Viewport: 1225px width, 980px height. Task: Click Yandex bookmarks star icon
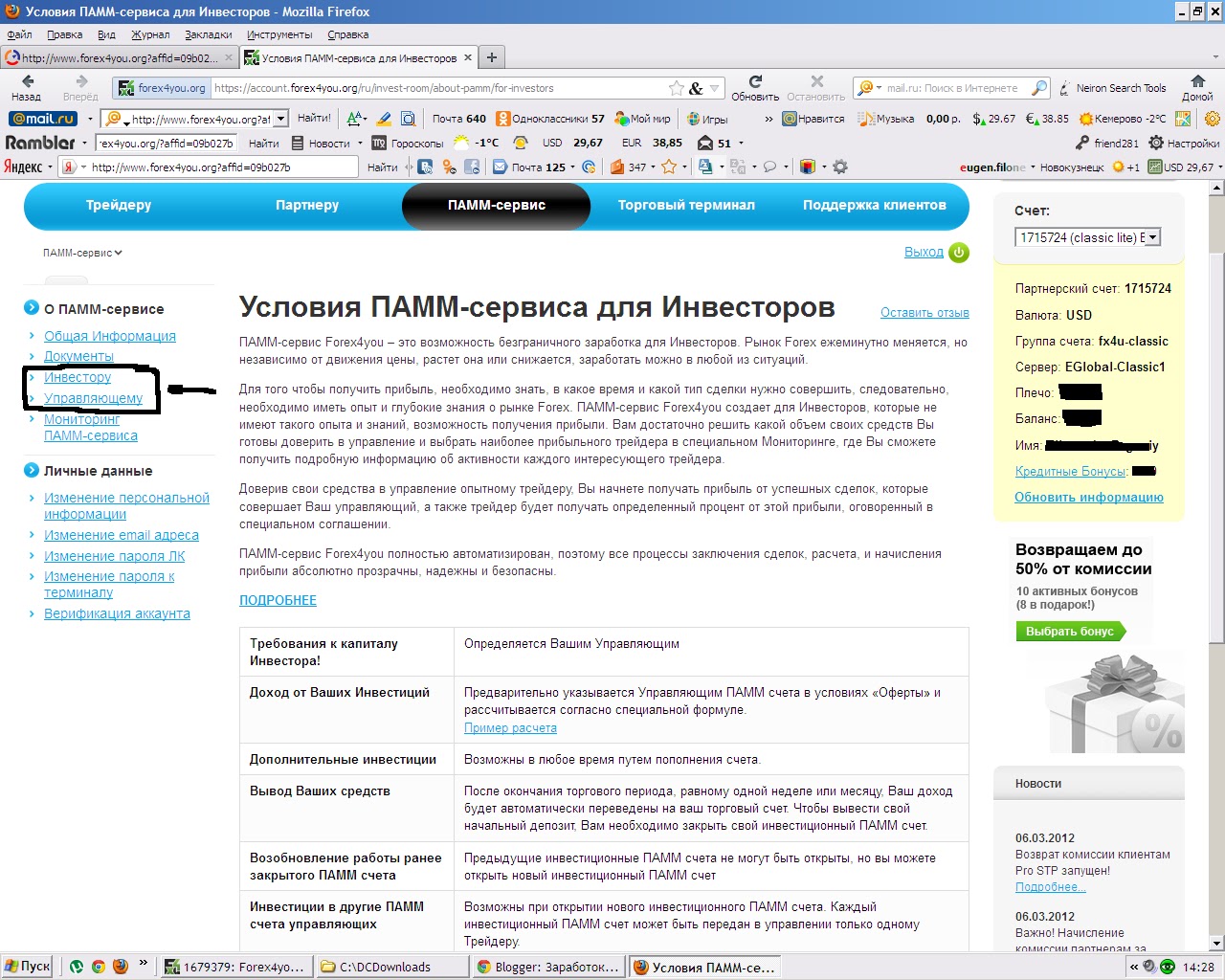click(669, 167)
